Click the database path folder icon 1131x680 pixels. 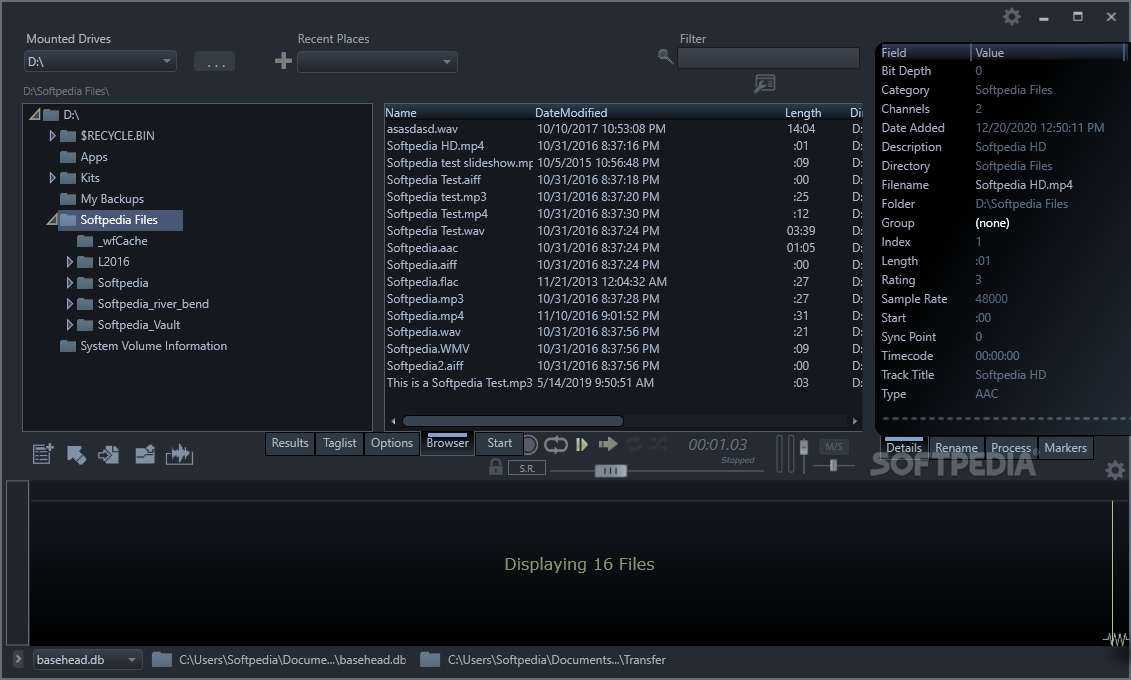coord(162,660)
